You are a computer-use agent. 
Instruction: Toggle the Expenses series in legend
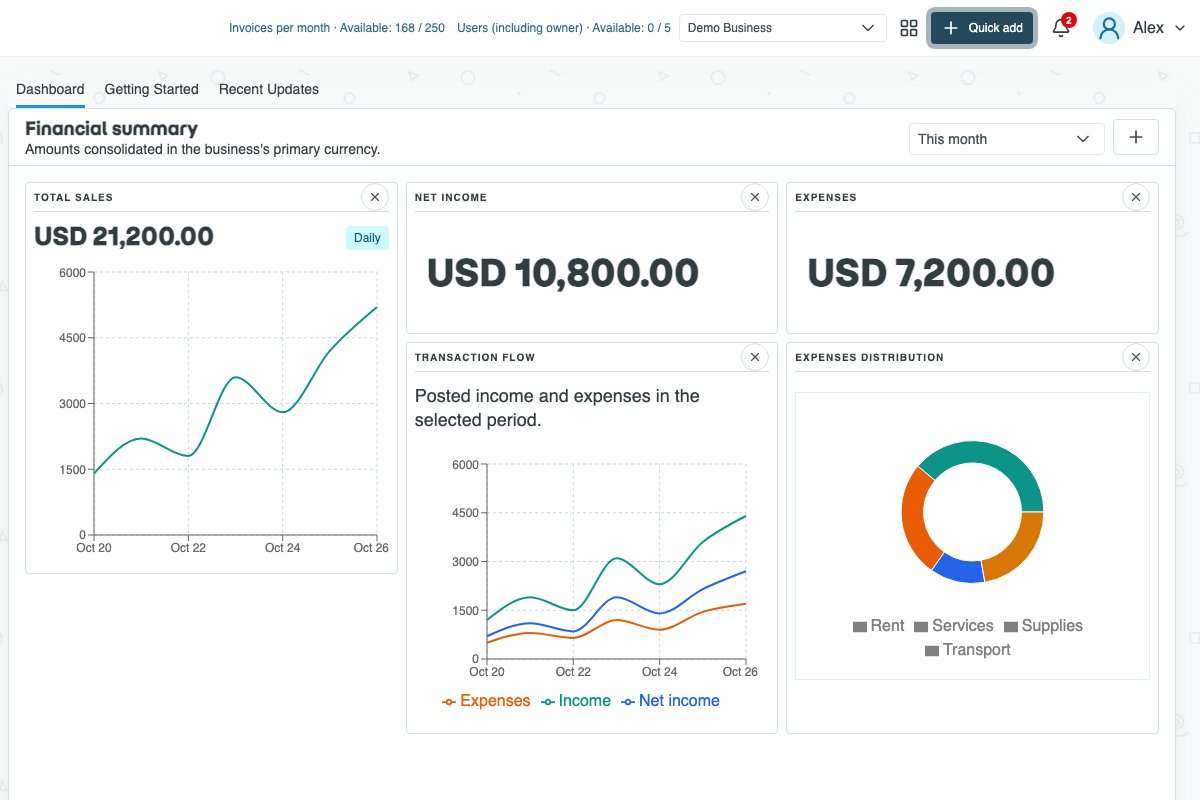coord(486,701)
